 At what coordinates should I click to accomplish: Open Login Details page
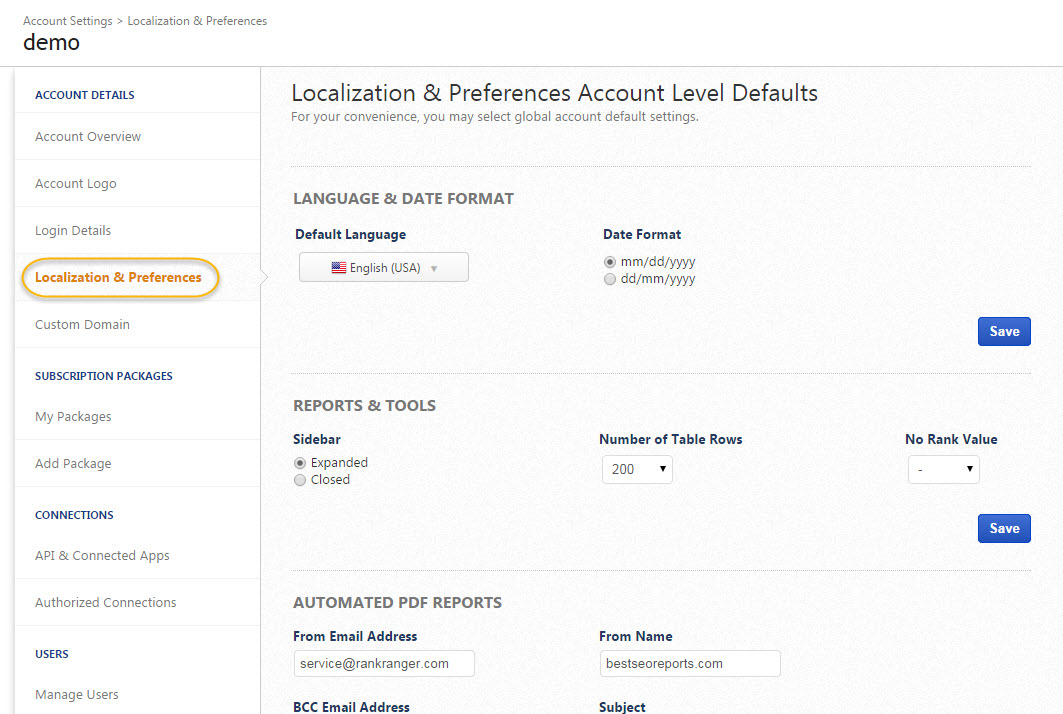click(73, 231)
